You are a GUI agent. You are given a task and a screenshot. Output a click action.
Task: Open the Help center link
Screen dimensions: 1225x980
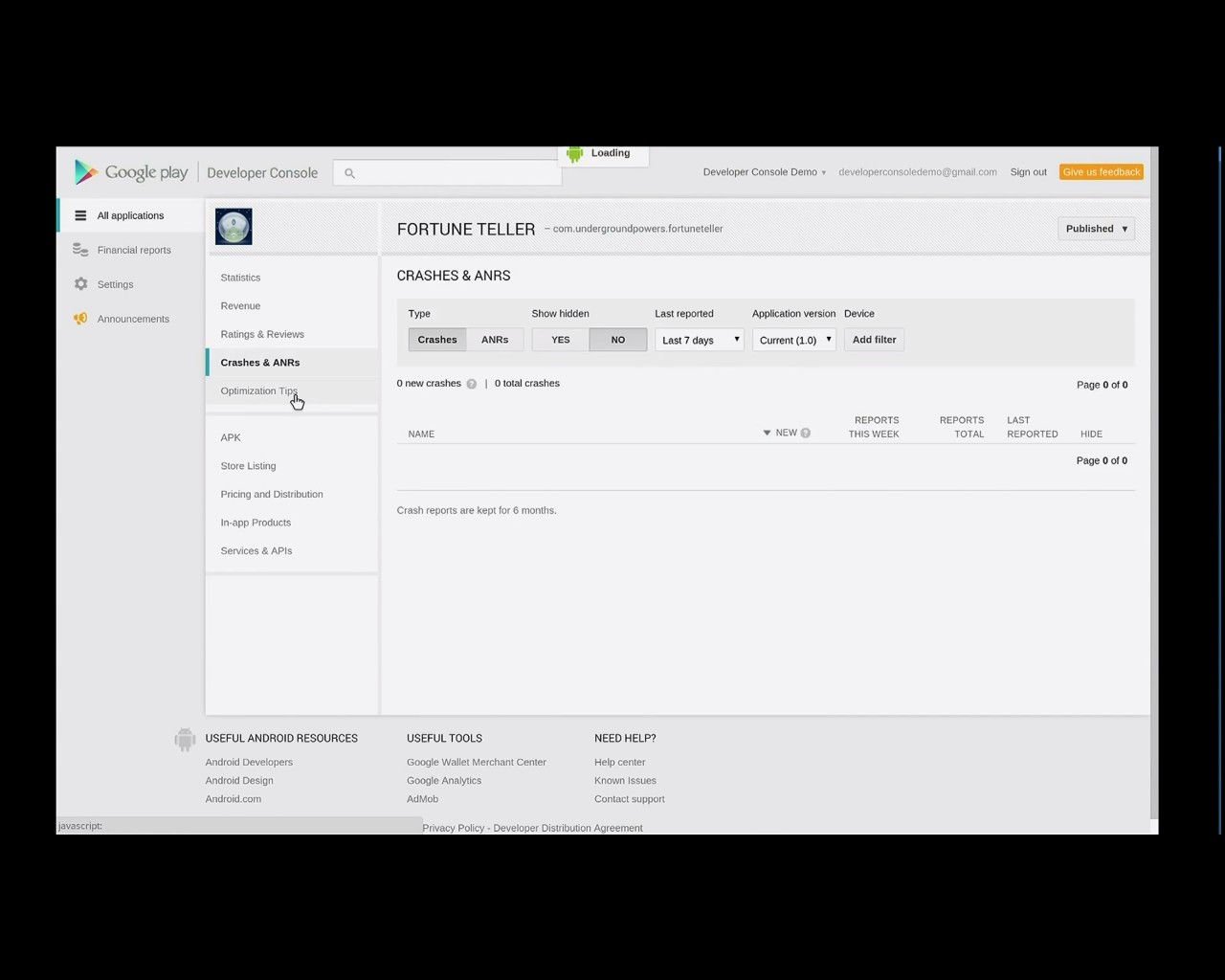pyautogui.click(x=619, y=763)
